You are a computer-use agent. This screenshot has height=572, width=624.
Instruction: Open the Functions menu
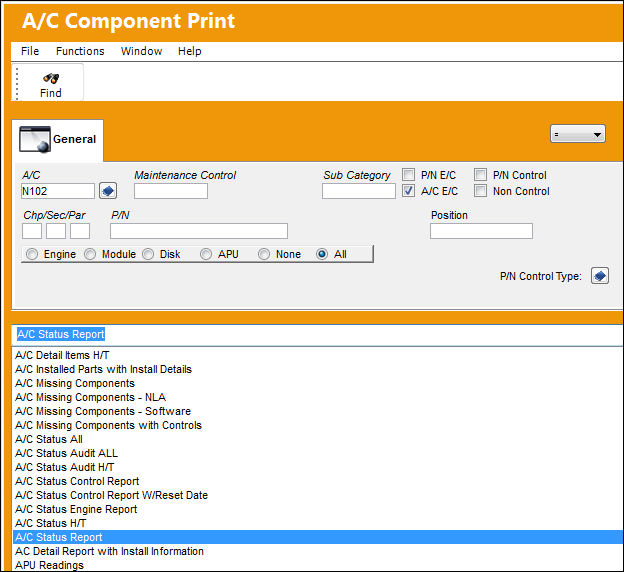click(80, 51)
